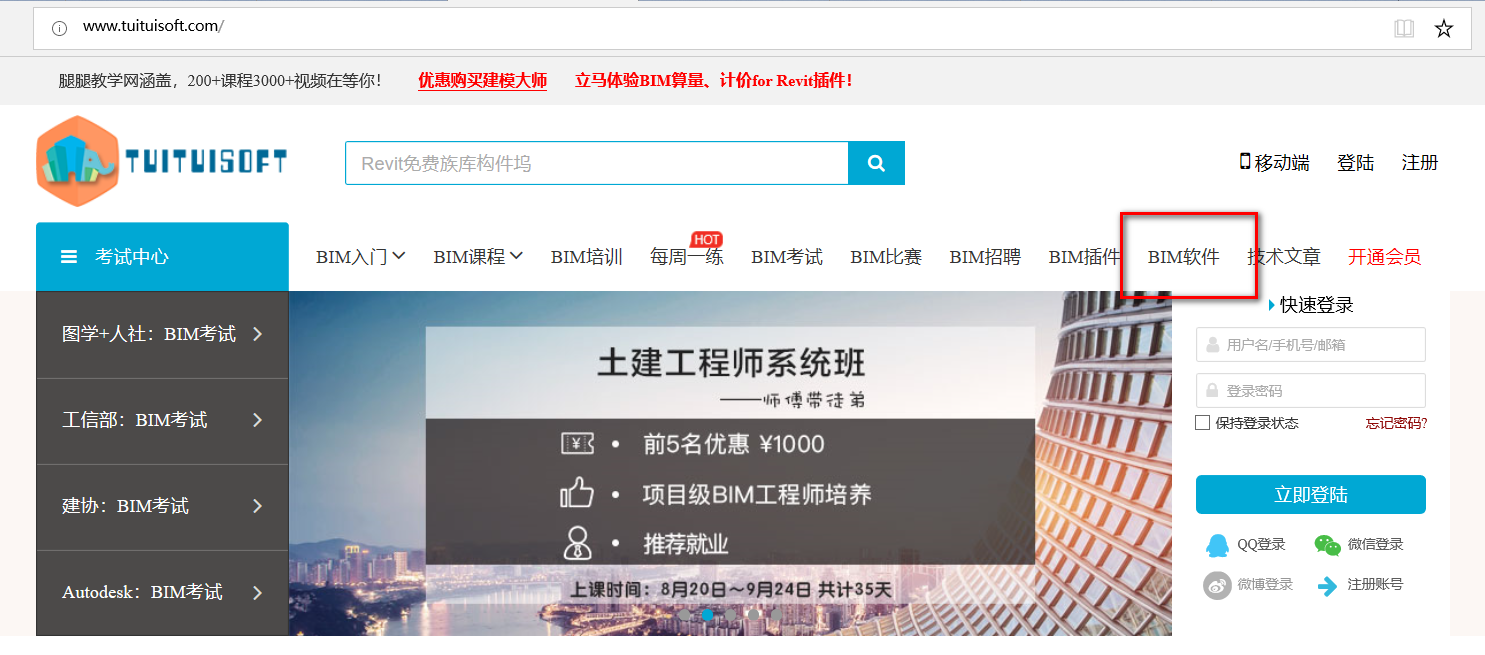Click the Revit免费族库构件坞 search field
The image size is (1485, 655).
pyautogui.click(x=597, y=163)
